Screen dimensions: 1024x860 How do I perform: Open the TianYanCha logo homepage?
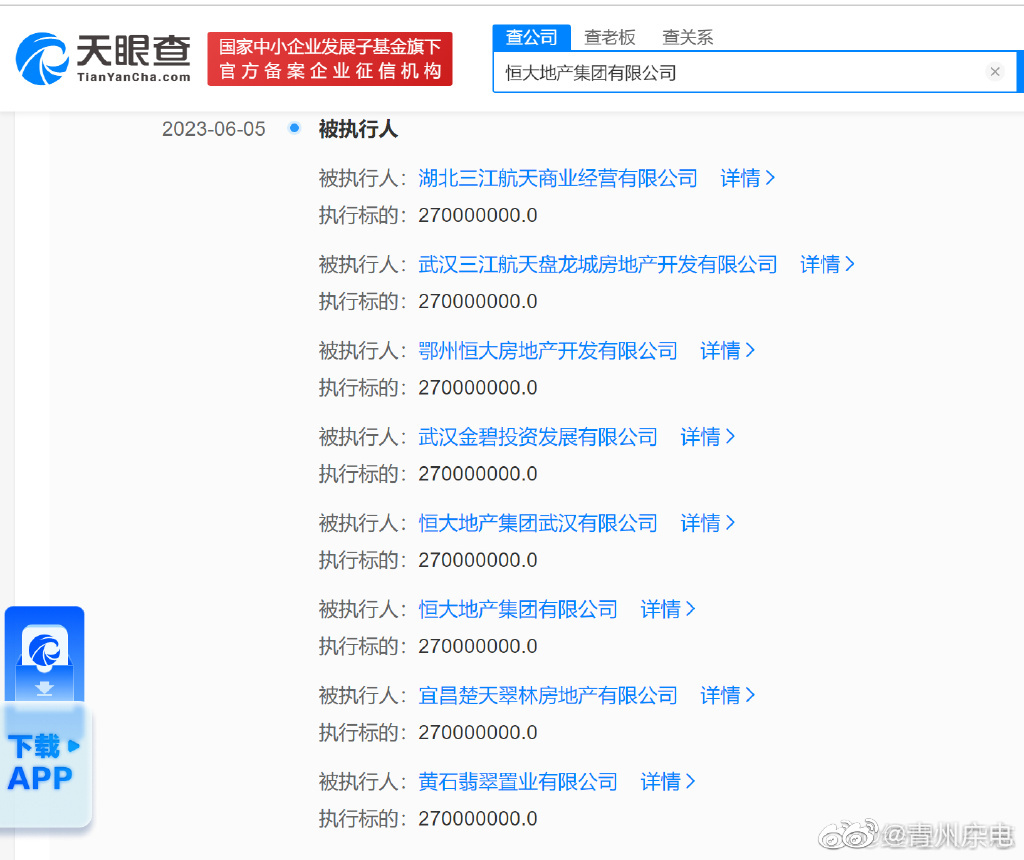(103, 59)
